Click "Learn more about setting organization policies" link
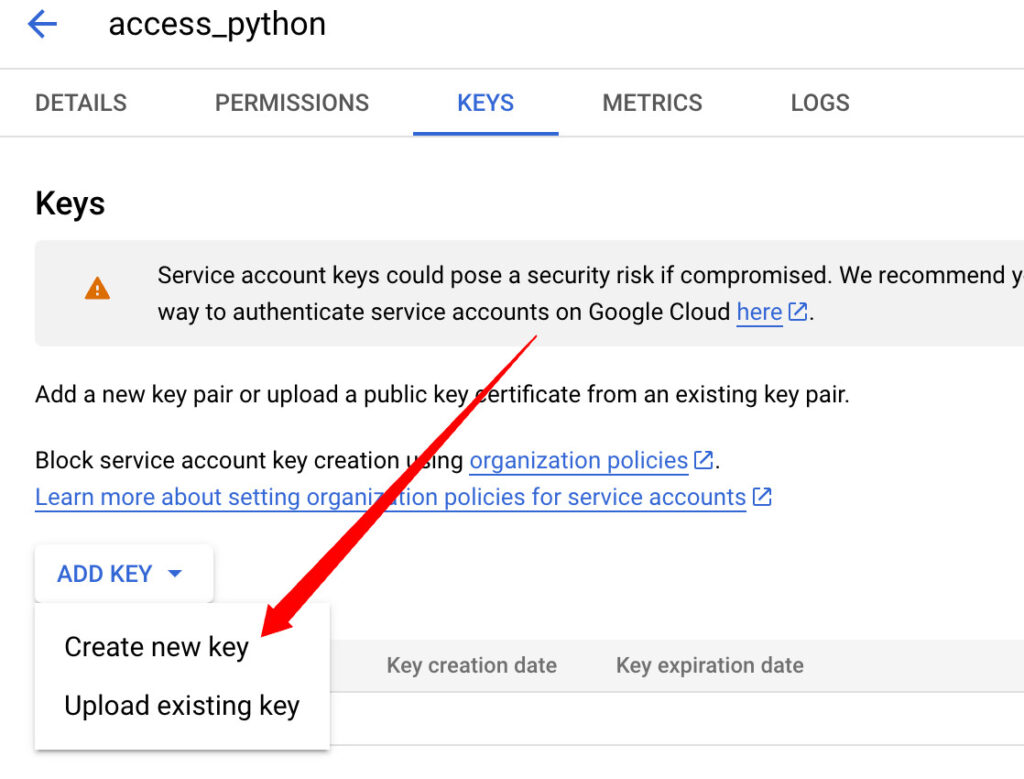Screen dimensions: 1024x779 [x=390, y=497]
